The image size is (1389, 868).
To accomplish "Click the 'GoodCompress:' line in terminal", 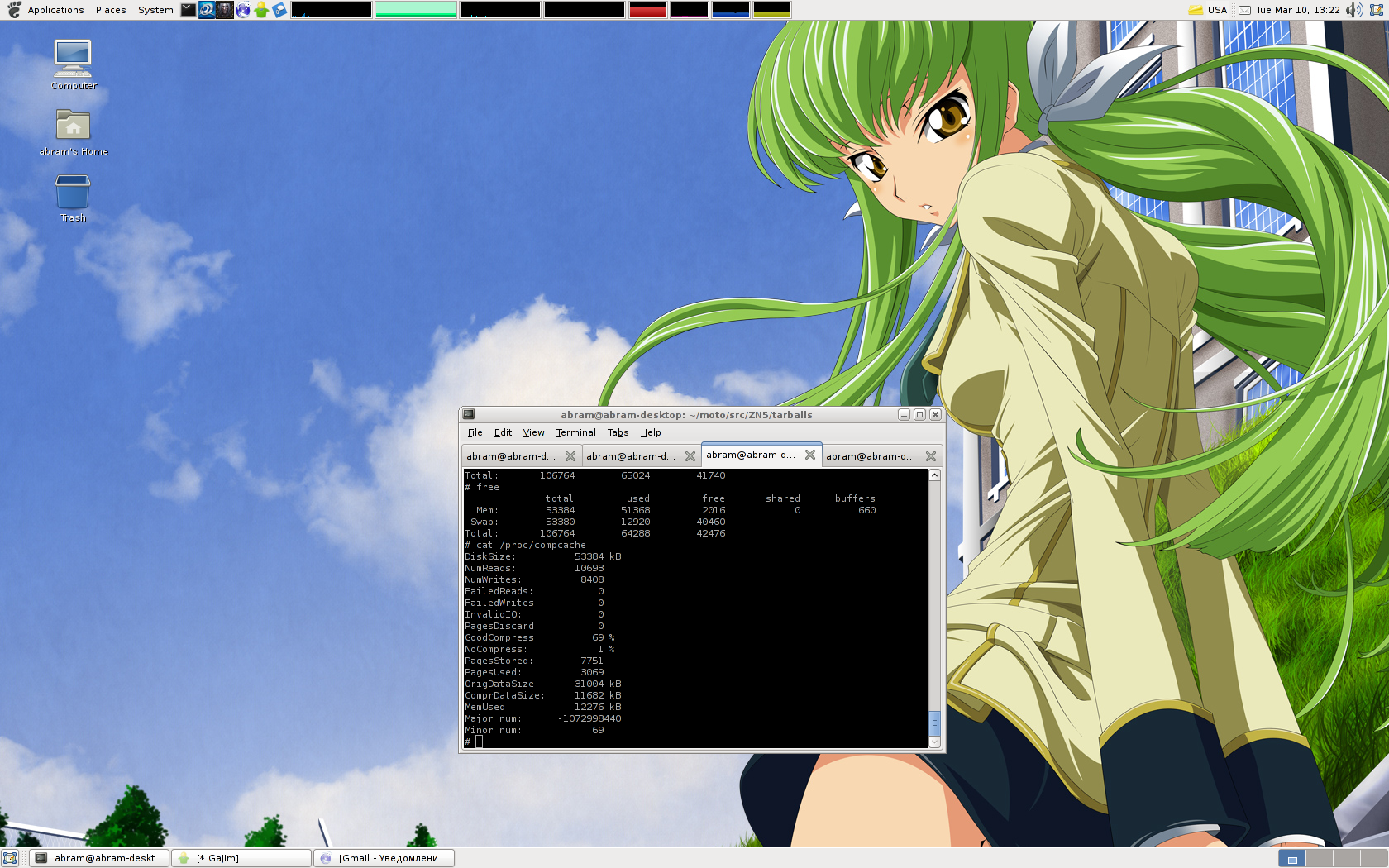I will point(539,637).
